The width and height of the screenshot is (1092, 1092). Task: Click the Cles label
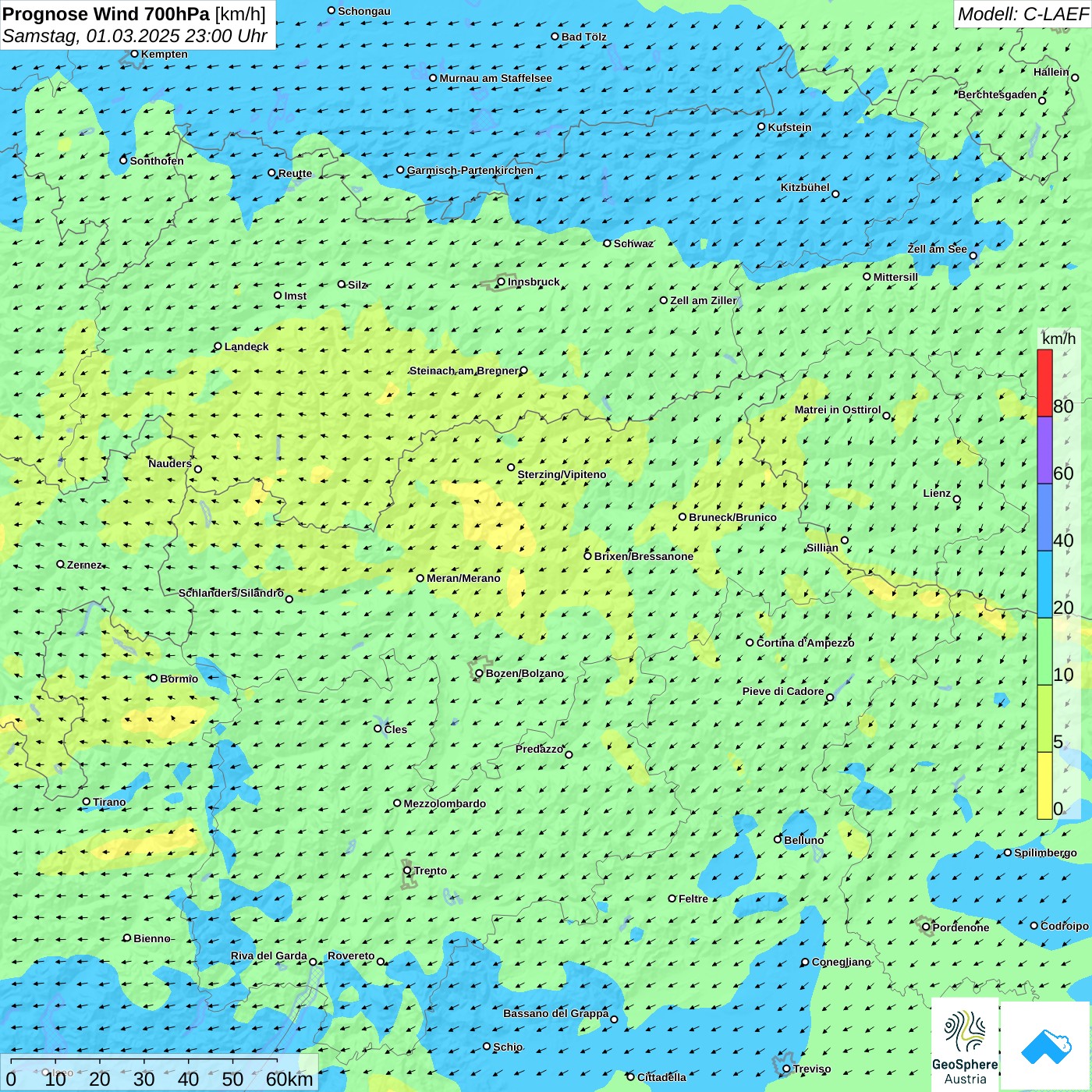(x=395, y=729)
